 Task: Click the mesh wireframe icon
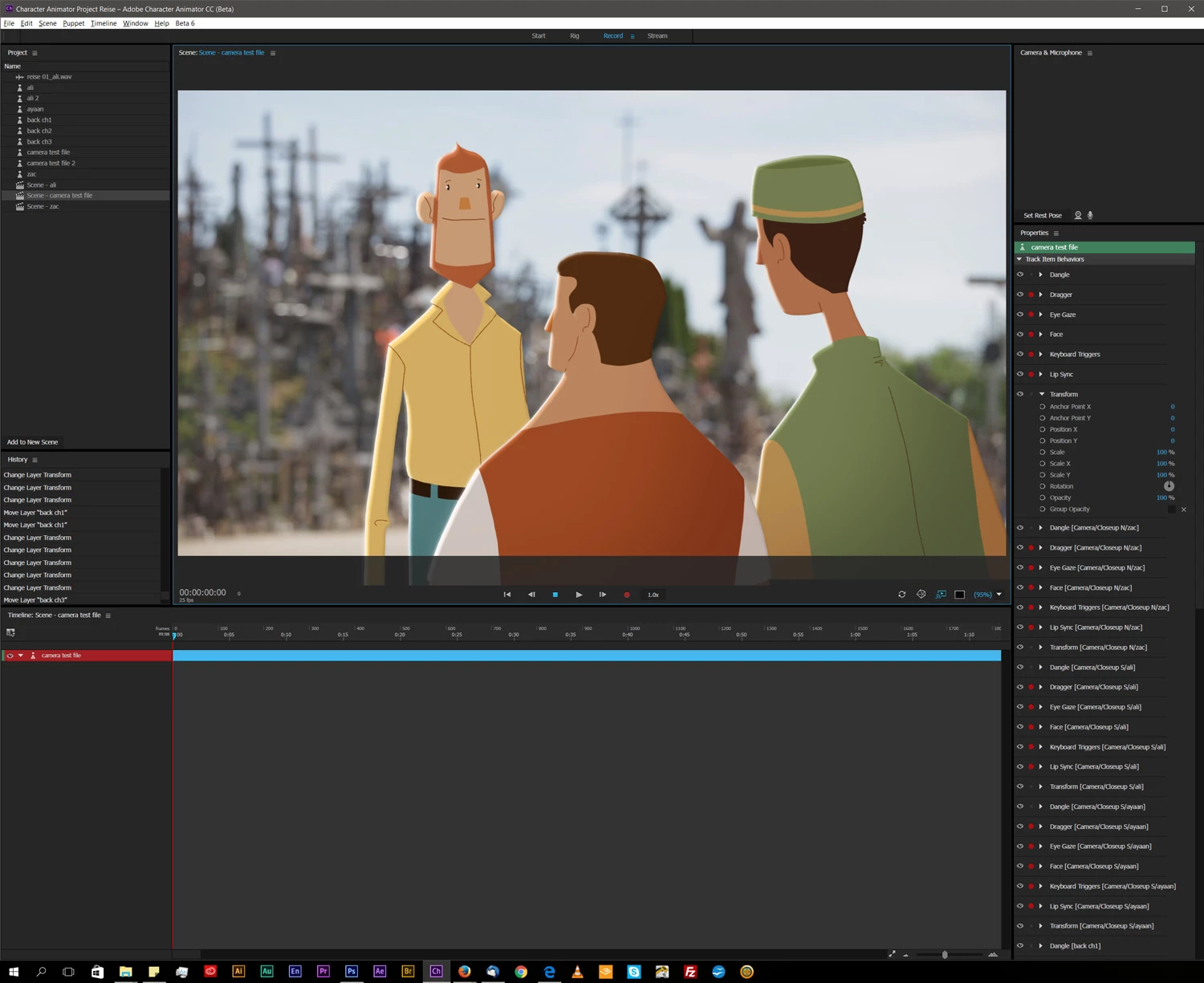[x=921, y=595]
